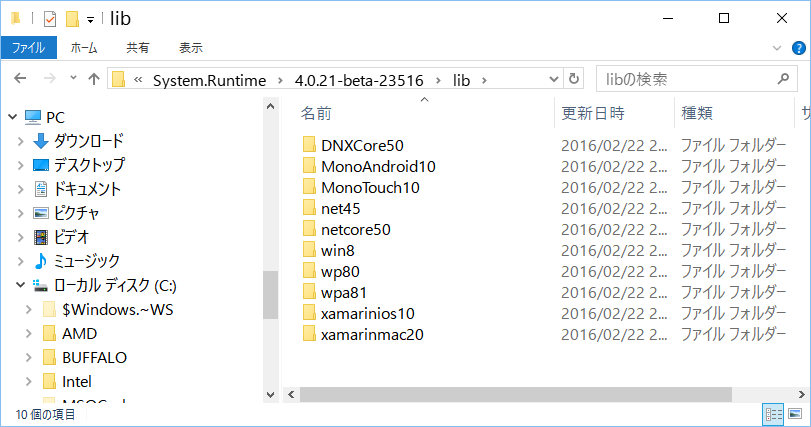
Task: Open the ファイル tab
Action: tap(29, 48)
